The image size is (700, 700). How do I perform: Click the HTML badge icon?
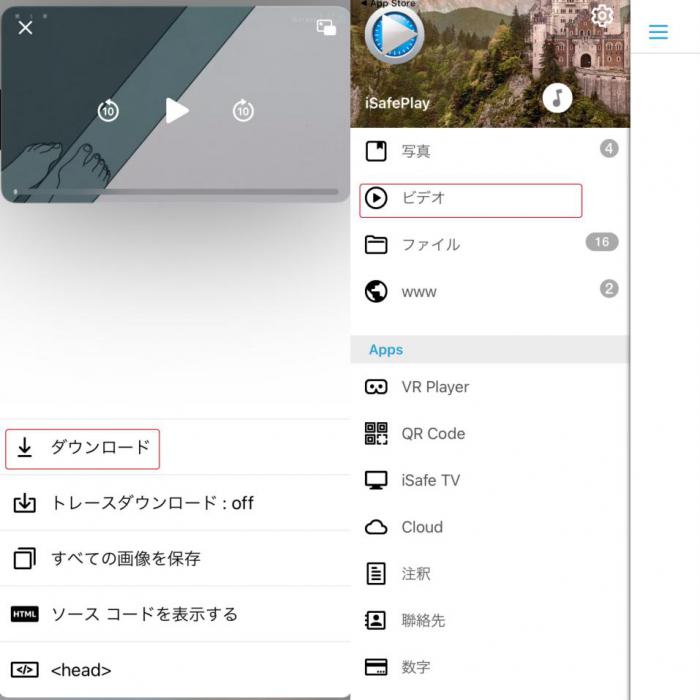click(x=25, y=614)
